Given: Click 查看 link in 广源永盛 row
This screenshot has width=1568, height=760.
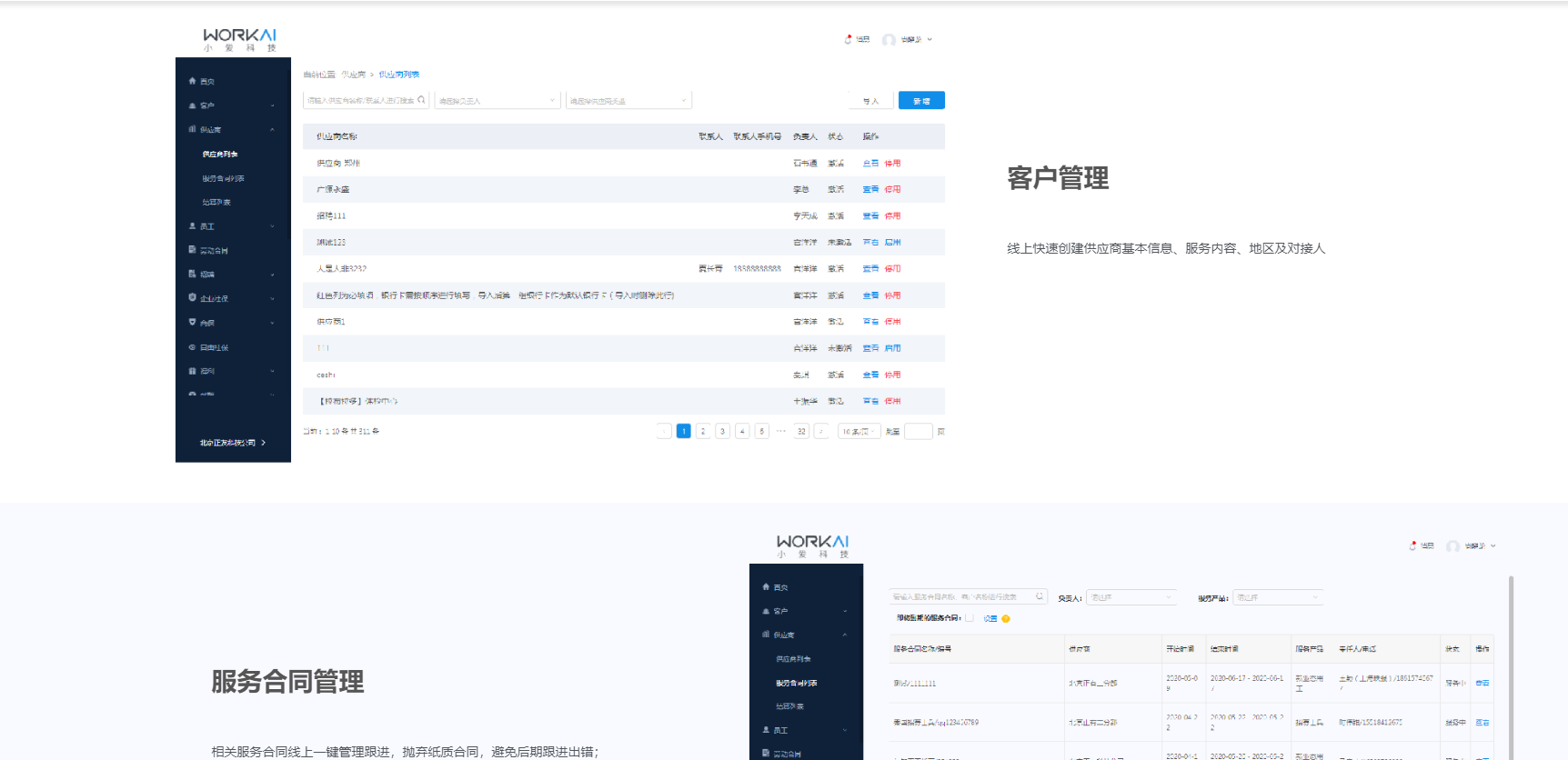Looking at the screenshot, I should (870, 189).
